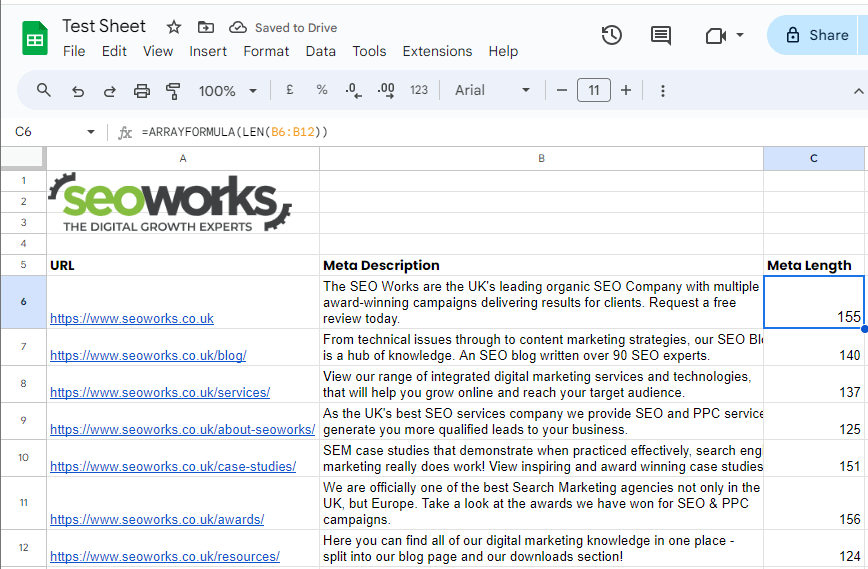Viewport: 868px width, 569px height.
Task: Open the Insert menu
Action: (x=208, y=51)
